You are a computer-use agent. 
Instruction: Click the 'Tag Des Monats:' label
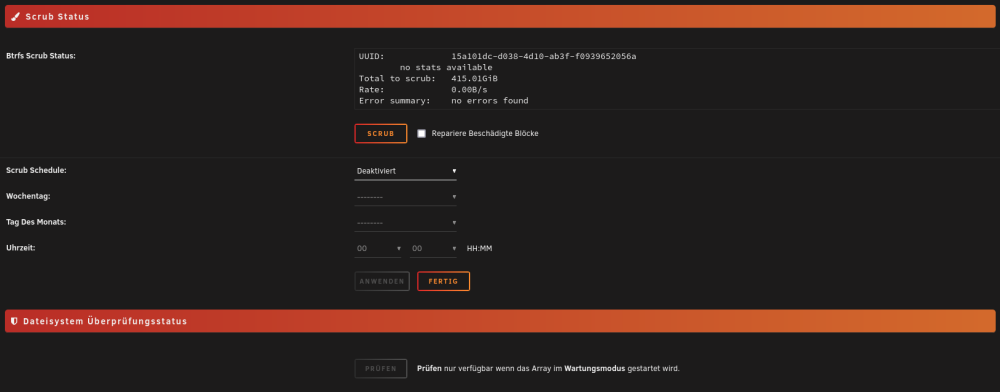tap(36, 222)
